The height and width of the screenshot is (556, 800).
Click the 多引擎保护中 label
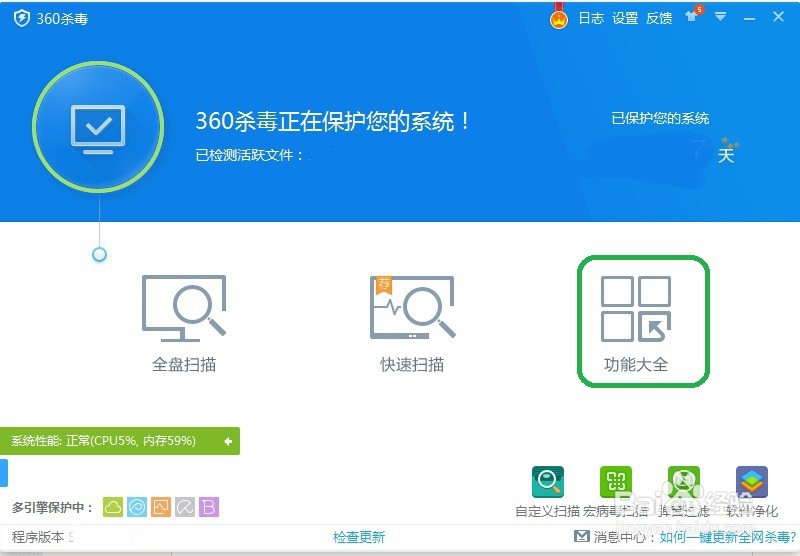pos(53,508)
